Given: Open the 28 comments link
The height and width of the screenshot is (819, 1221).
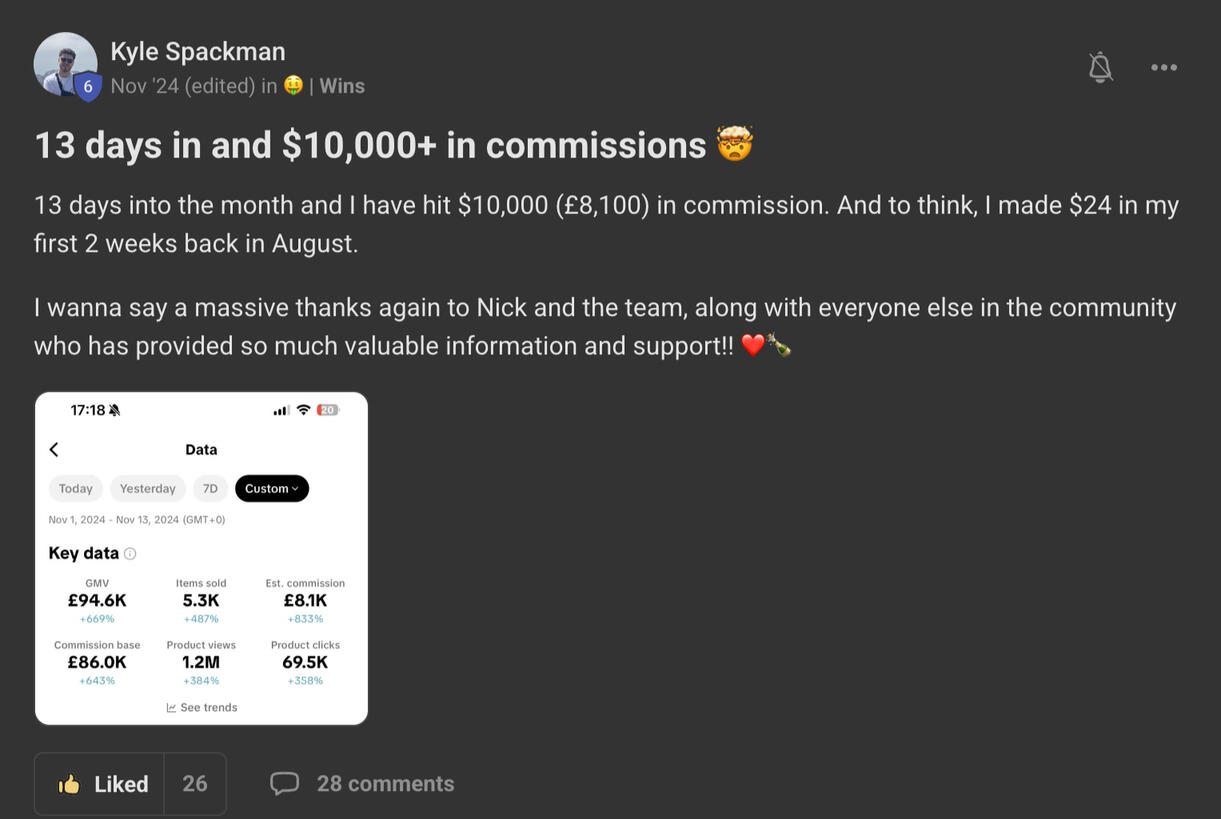Looking at the screenshot, I should point(385,784).
